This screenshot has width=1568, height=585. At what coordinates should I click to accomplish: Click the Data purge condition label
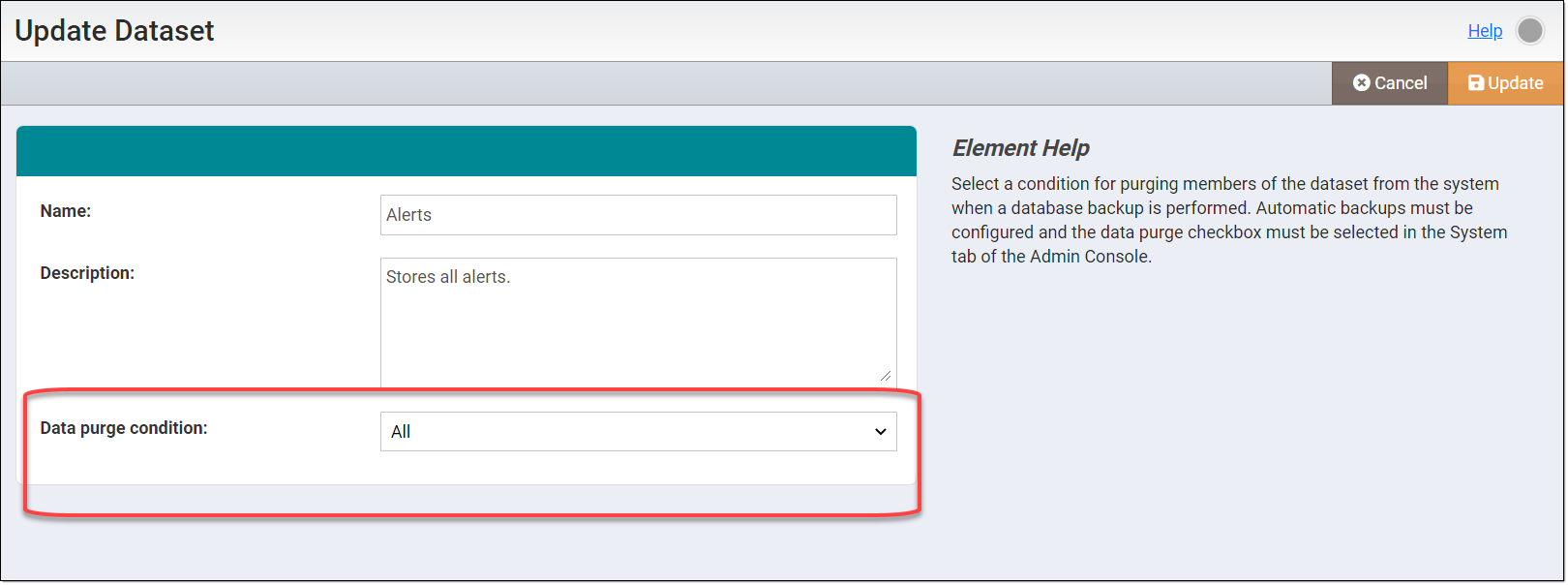coord(122,427)
